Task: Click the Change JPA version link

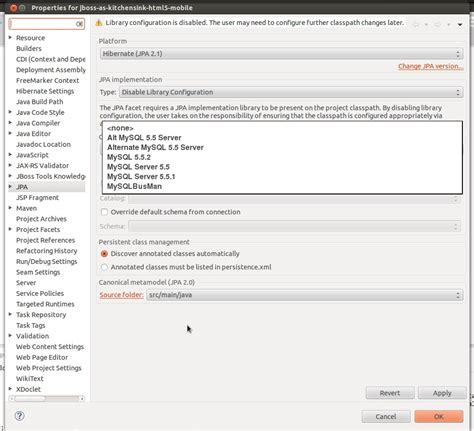Action: [x=431, y=66]
